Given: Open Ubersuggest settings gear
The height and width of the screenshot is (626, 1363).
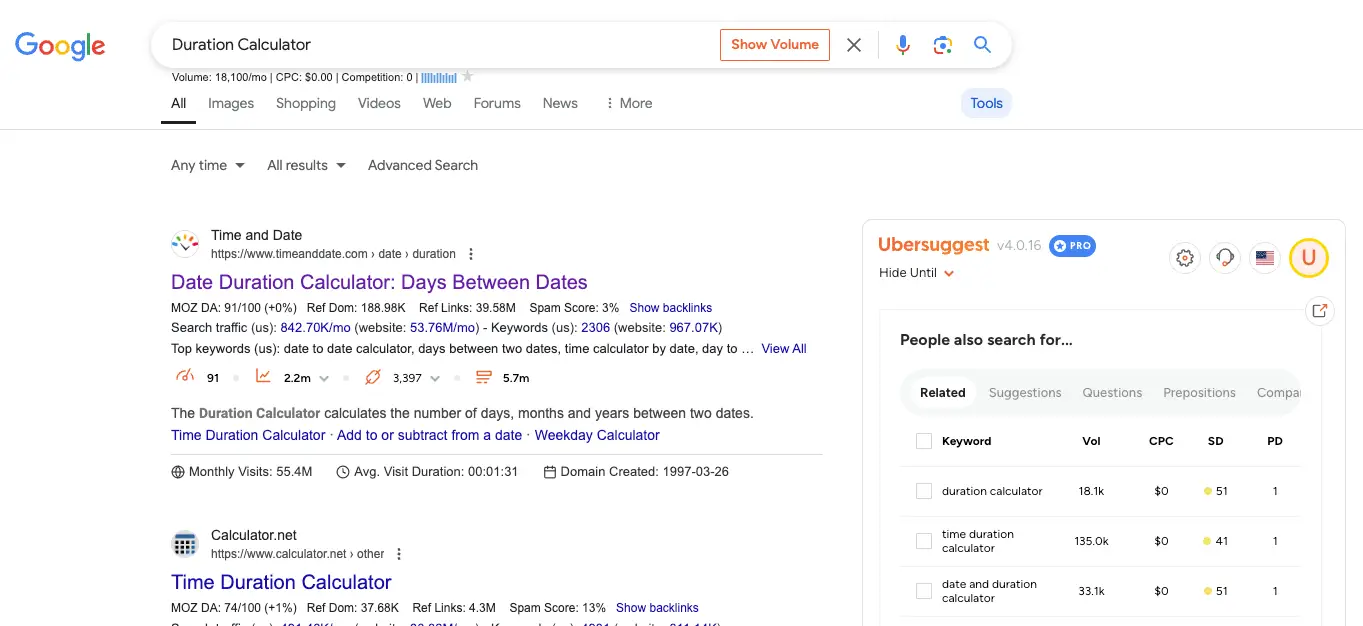Looking at the screenshot, I should coord(1185,258).
